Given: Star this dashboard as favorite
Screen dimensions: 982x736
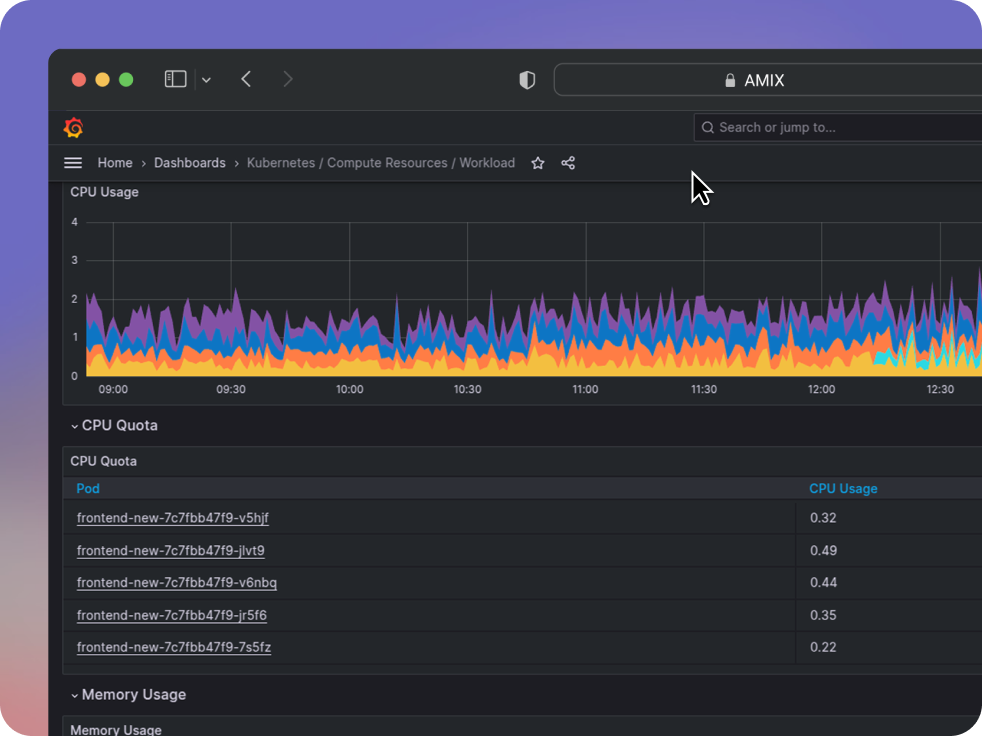Looking at the screenshot, I should [x=537, y=163].
